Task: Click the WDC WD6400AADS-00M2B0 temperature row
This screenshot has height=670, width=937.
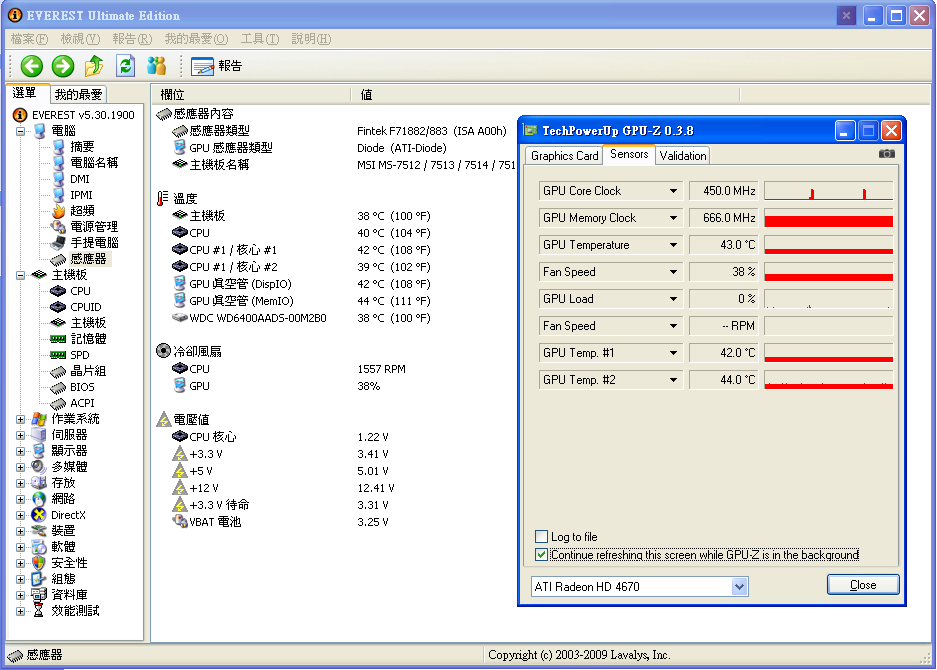Action: coord(301,318)
